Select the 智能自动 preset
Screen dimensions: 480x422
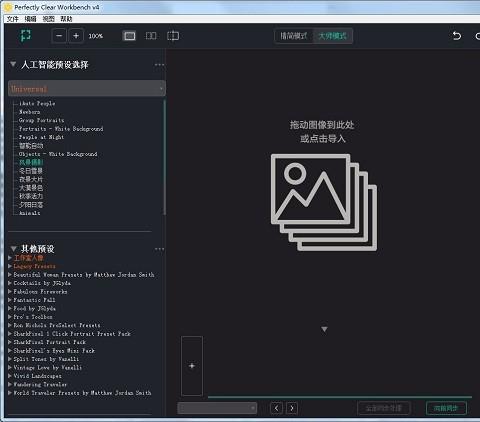(x=31, y=146)
